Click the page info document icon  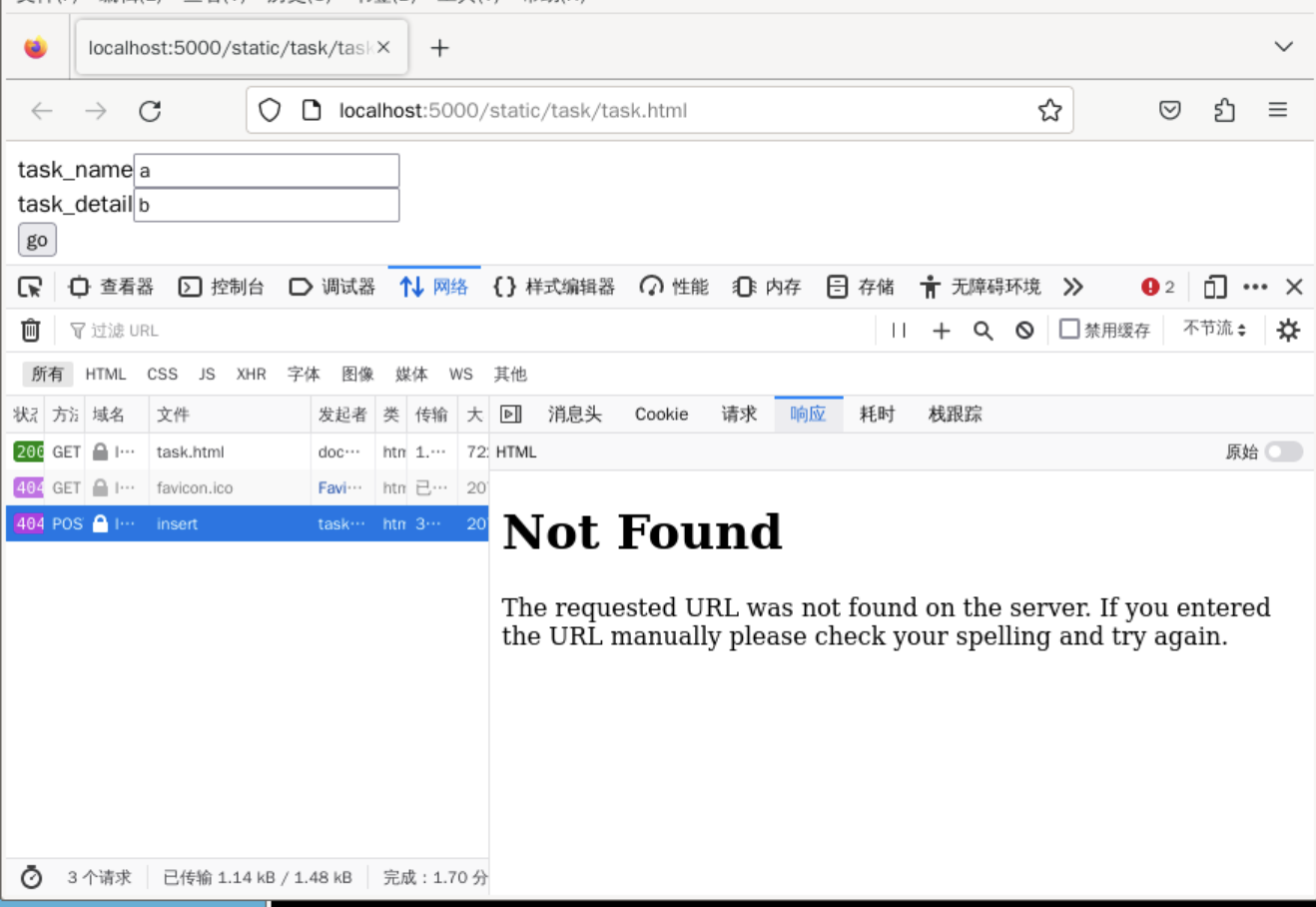[x=312, y=110]
